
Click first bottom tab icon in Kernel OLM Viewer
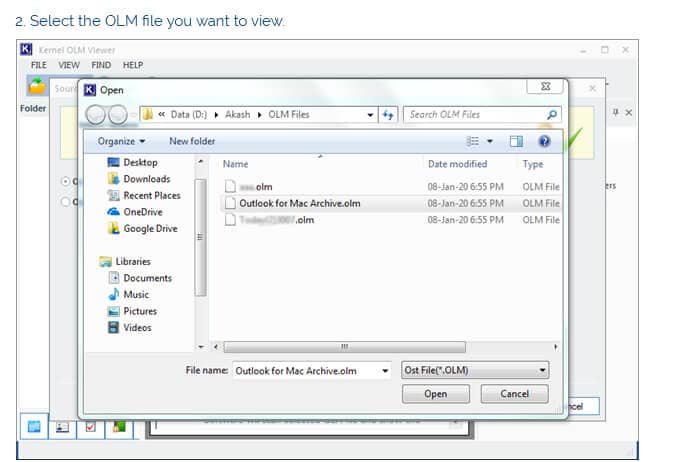[x=34, y=426]
